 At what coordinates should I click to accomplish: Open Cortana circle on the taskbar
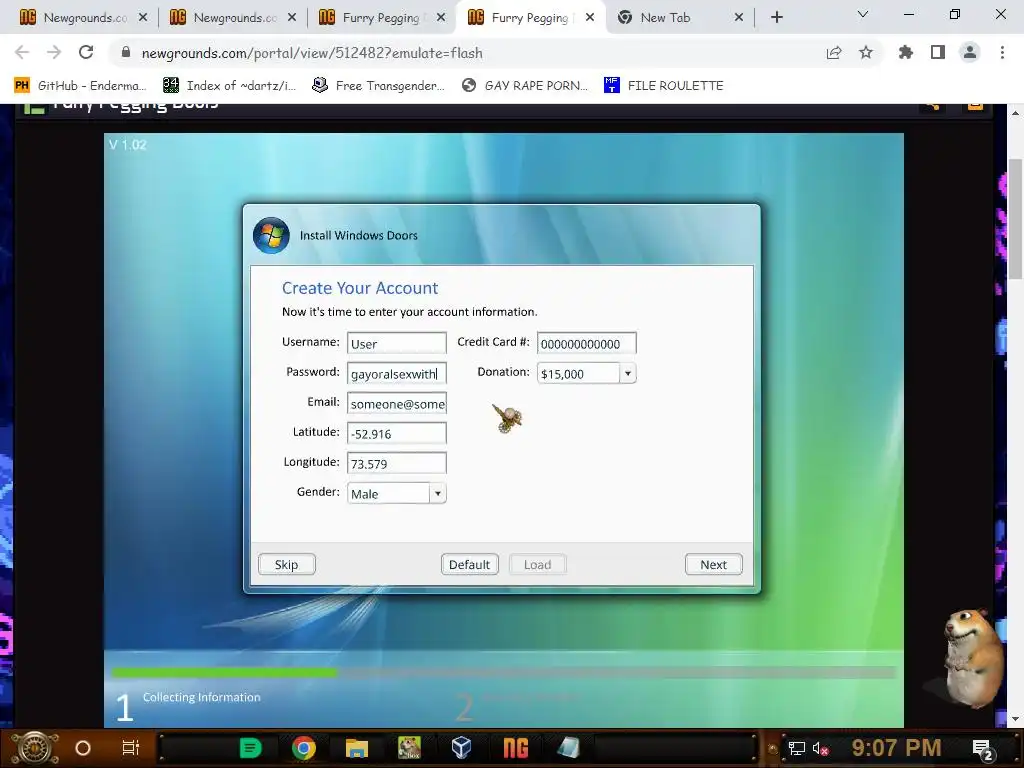tap(83, 748)
